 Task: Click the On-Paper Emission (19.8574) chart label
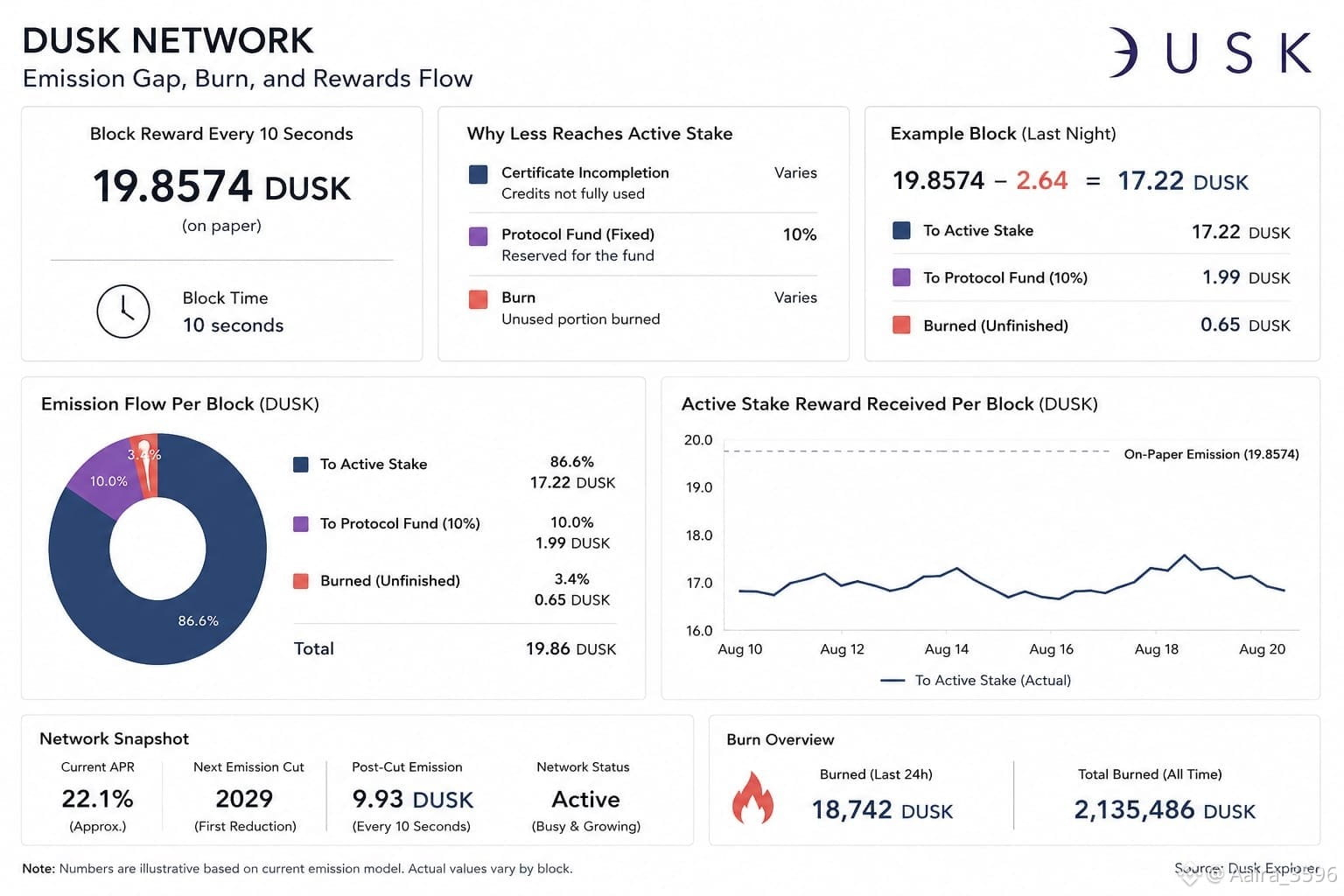pyautogui.click(x=1211, y=454)
